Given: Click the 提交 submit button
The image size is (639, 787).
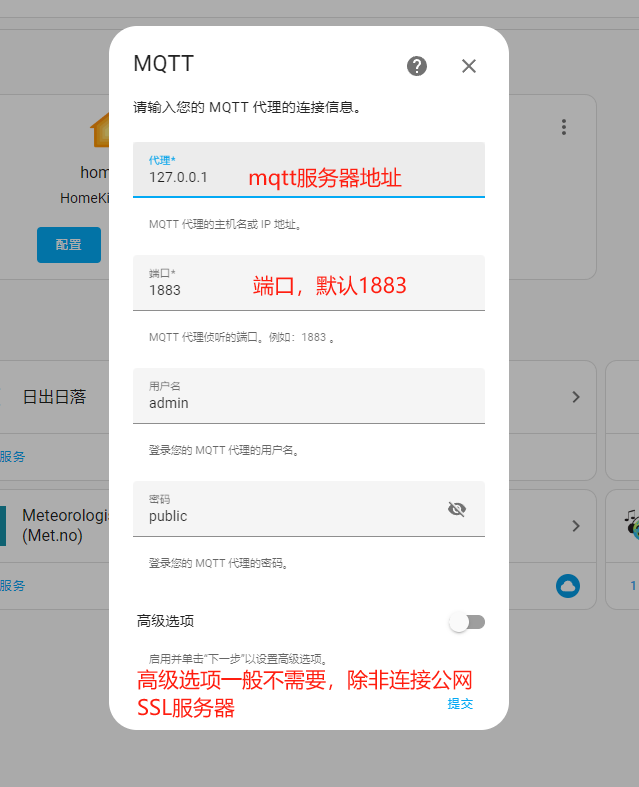Looking at the screenshot, I should [x=460, y=704].
